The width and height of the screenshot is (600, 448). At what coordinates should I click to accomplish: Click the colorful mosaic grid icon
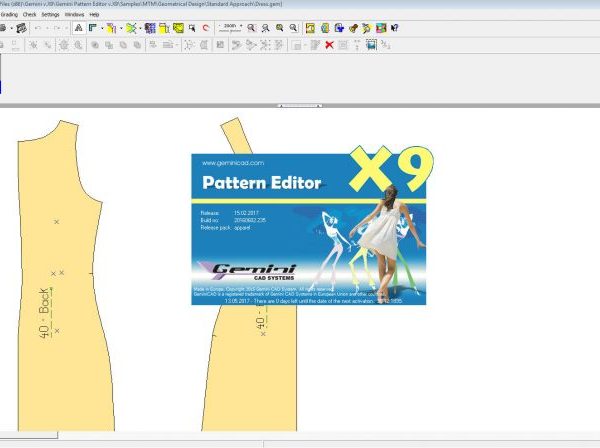point(150,28)
